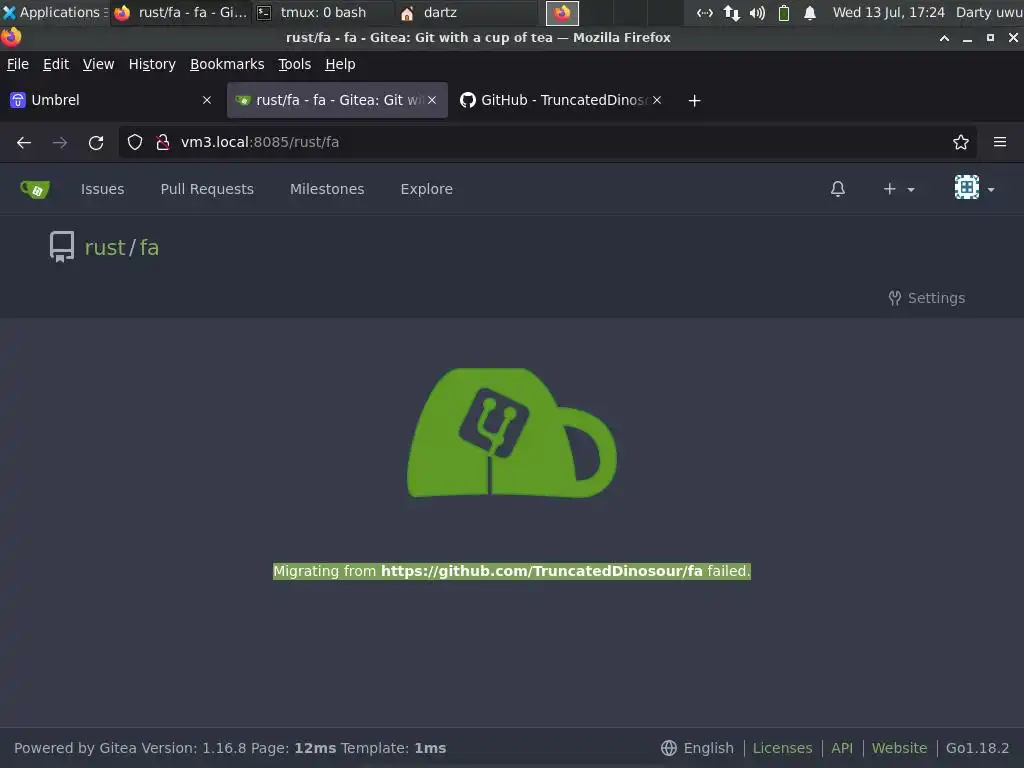1024x768 pixels.
Task: Open the Help menu
Action: coord(340,64)
